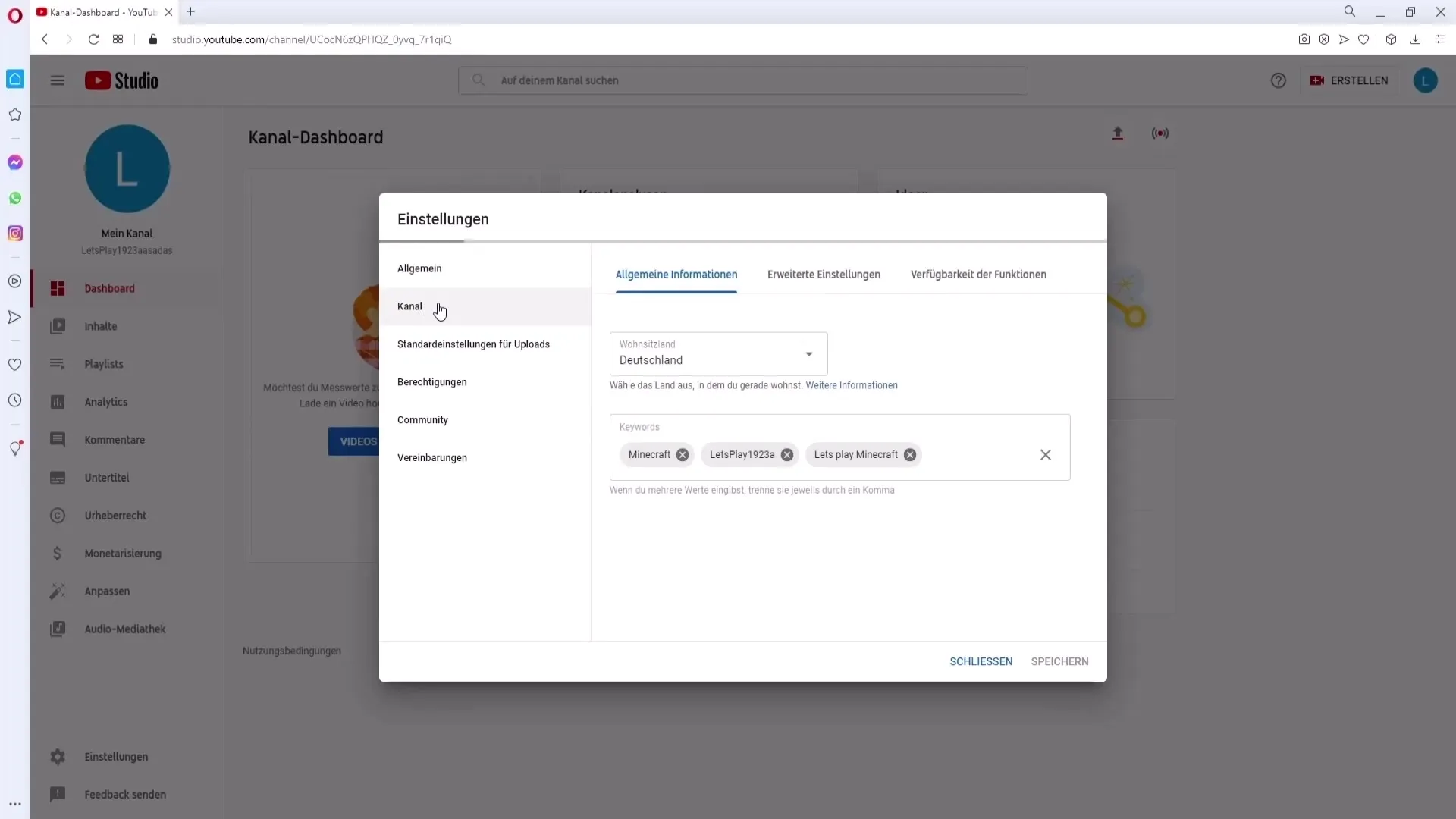This screenshot has width=1456, height=819.
Task: Open the Community settings section
Action: point(423,419)
